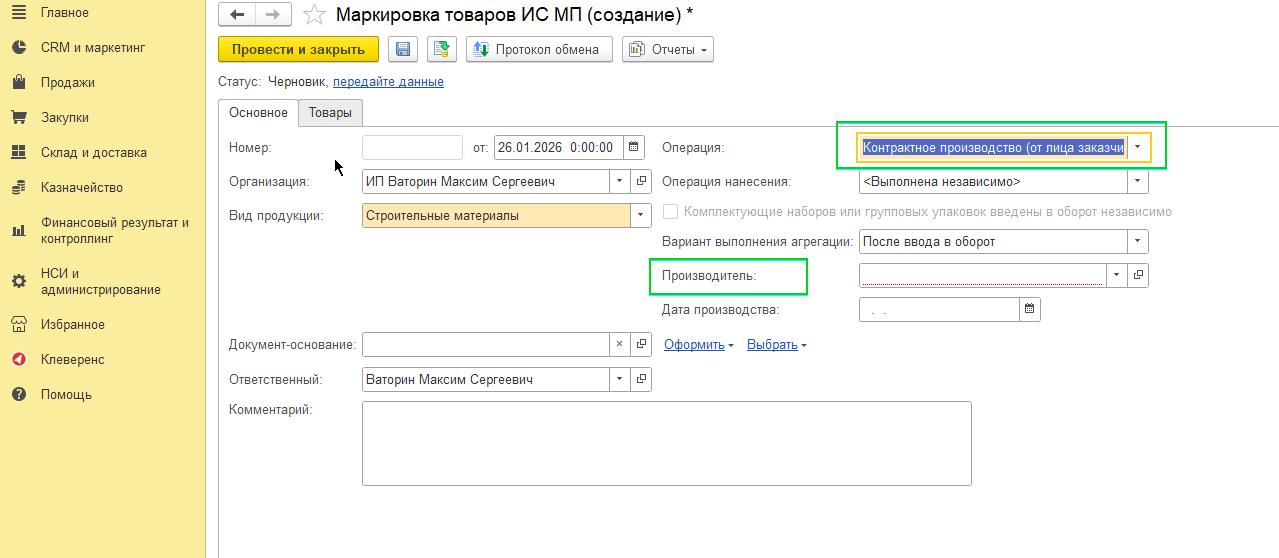Click the post document icon
The height and width of the screenshot is (558, 1279).
coord(441,49)
